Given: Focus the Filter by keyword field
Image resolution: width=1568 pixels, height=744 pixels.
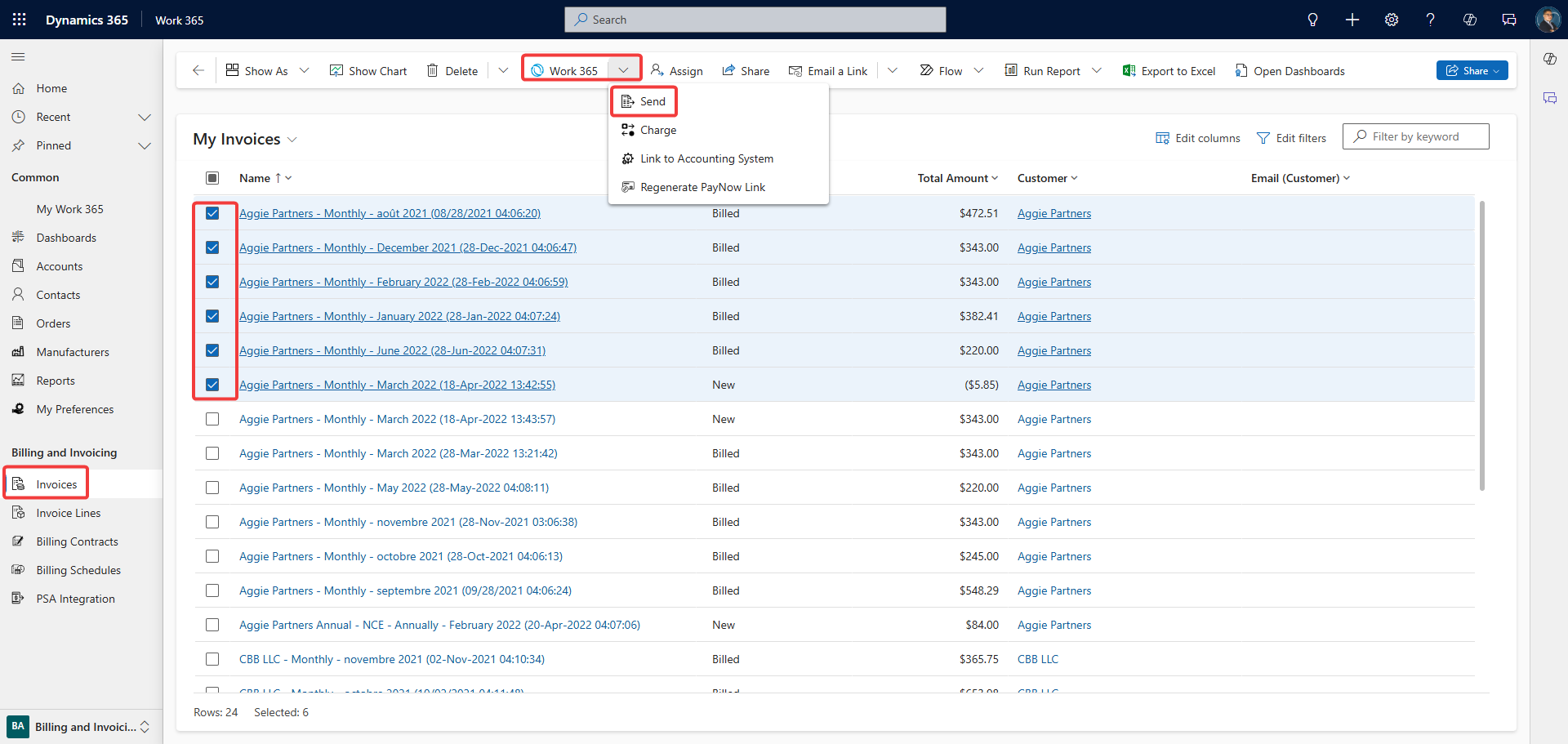Looking at the screenshot, I should coord(1415,136).
